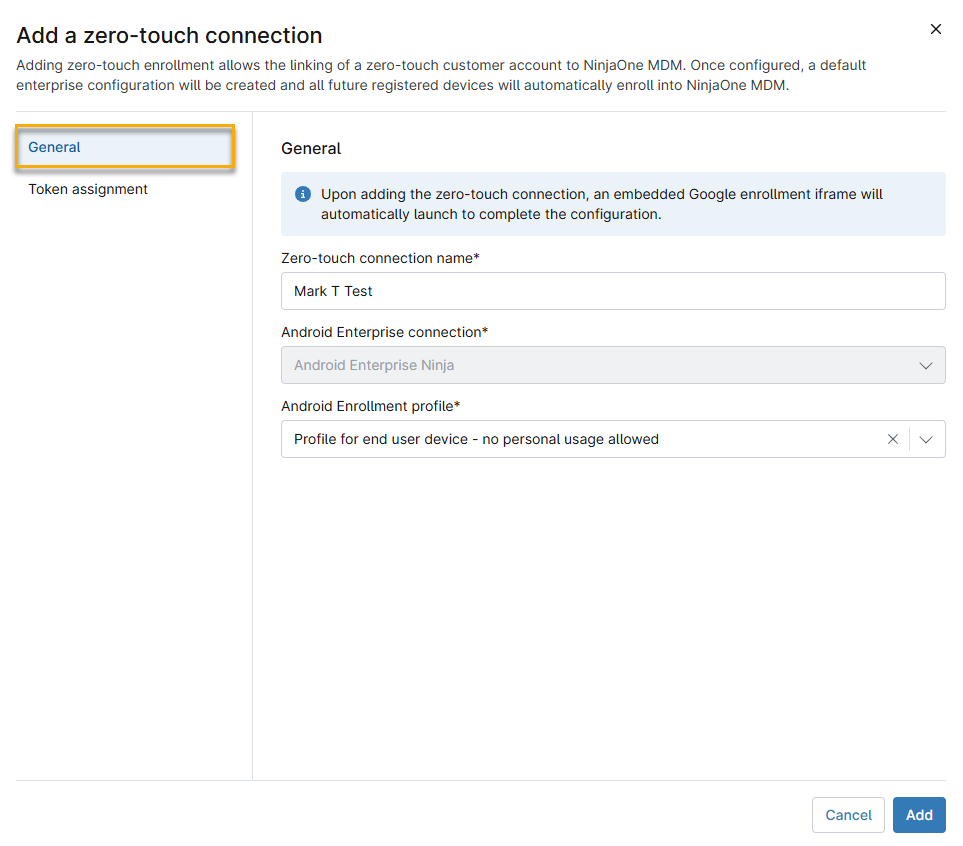
Task: Click the divider between clear and chevron icons
Action: (909, 439)
